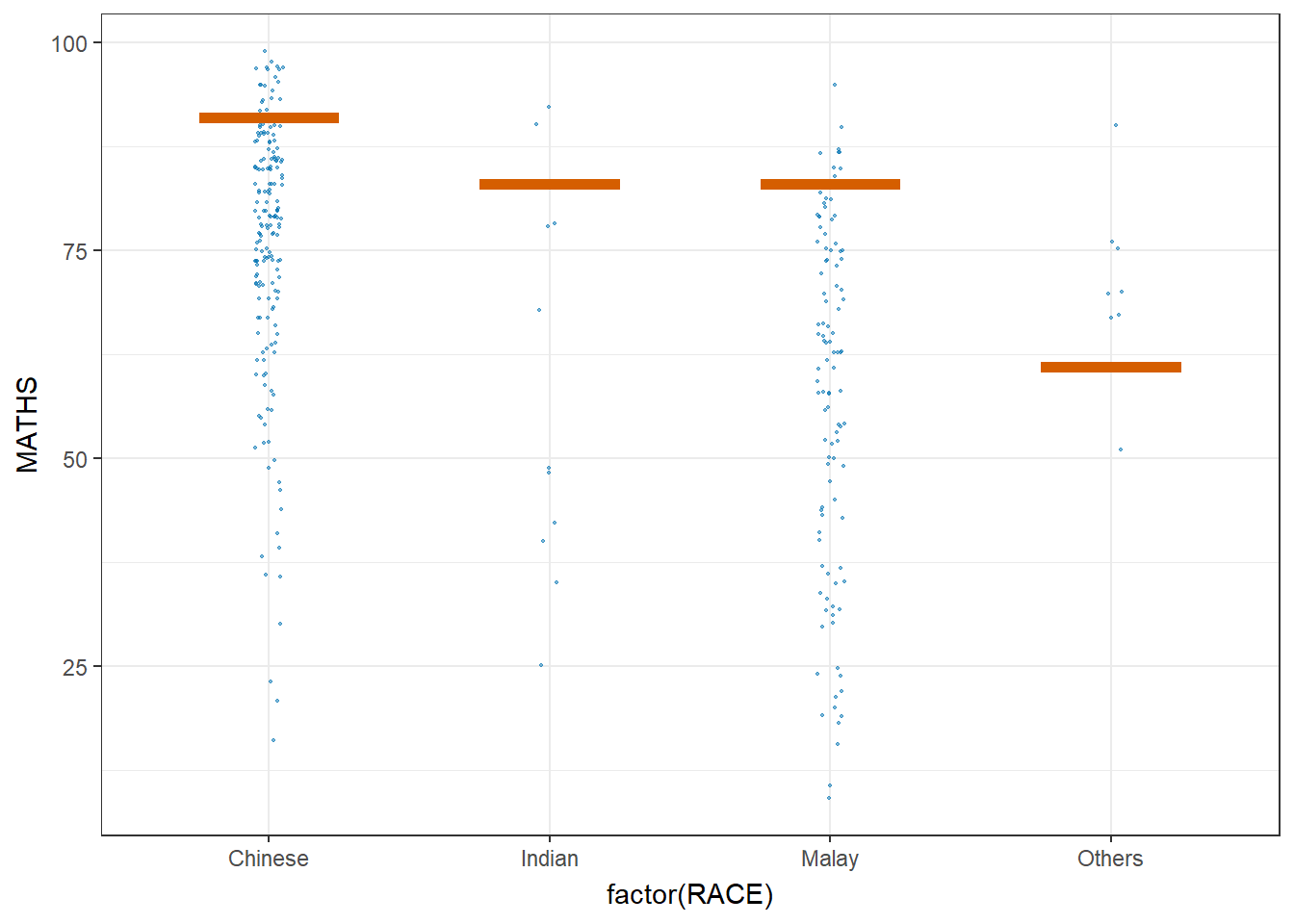Select the 25 tick label on y-axis
The image size is (1294, 924).
tap(75, 667)
